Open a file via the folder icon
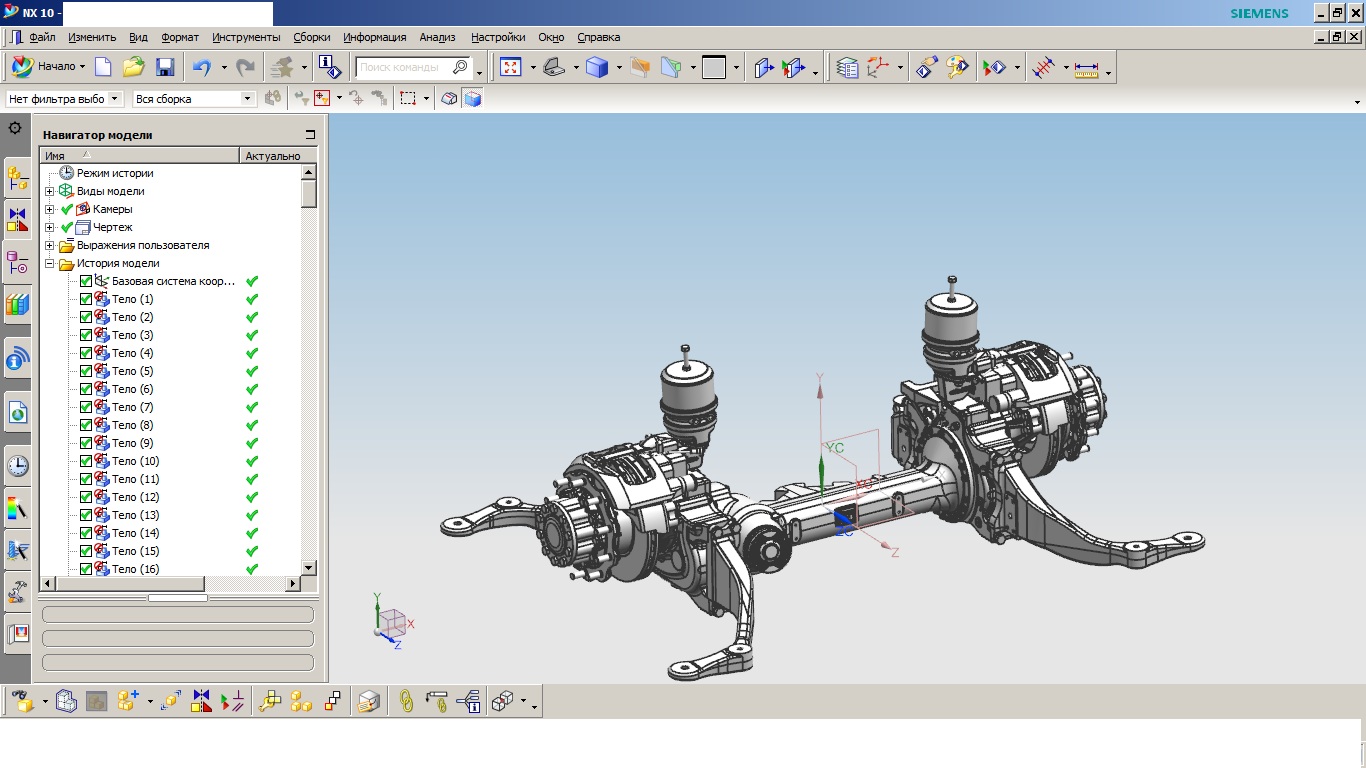 pos(134,67)
